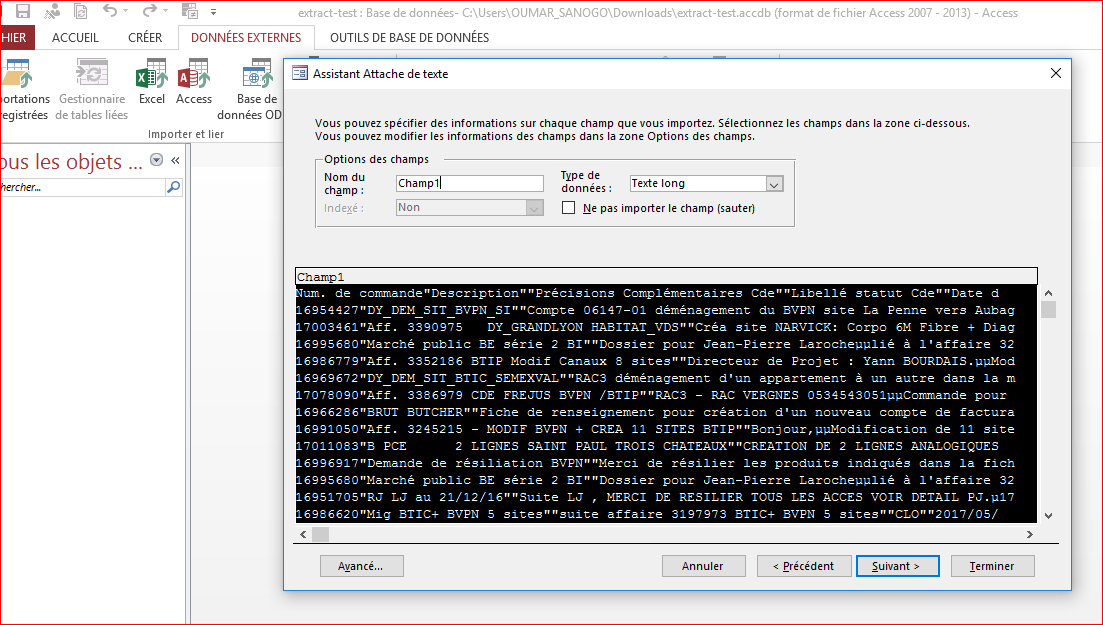Click the navigation pane search field

(82, 187)
